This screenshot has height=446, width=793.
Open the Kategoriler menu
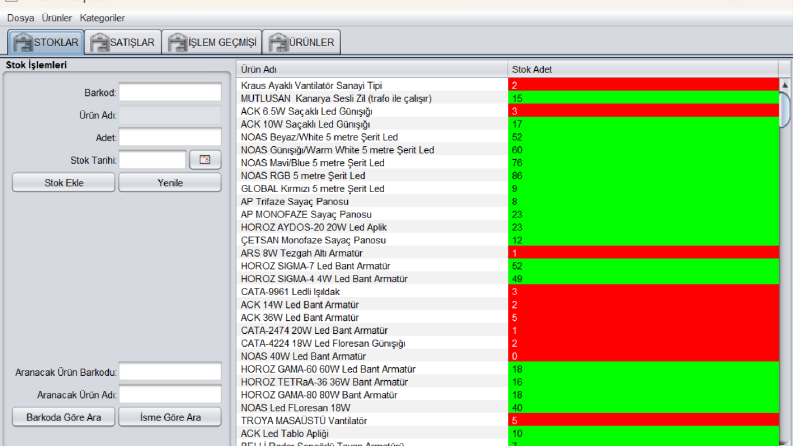pyautogui.click(x=102, y=18)
